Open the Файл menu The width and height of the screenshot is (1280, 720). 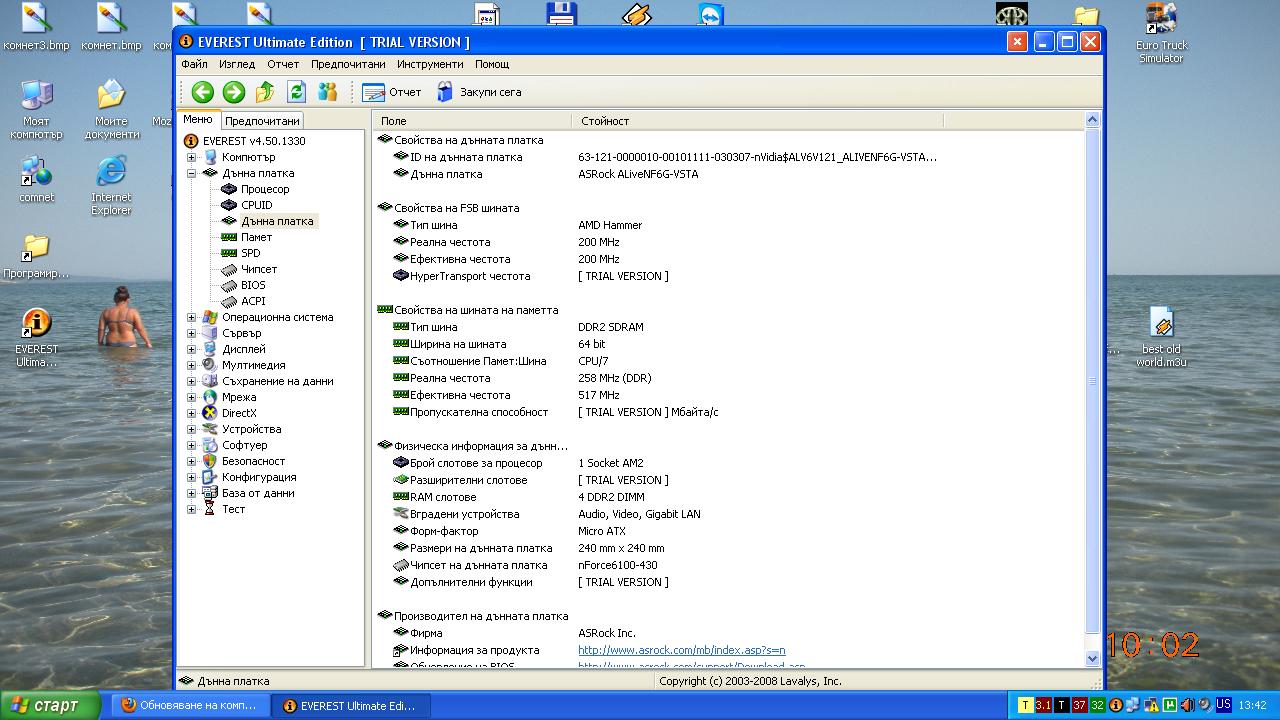tap(194, 64)
